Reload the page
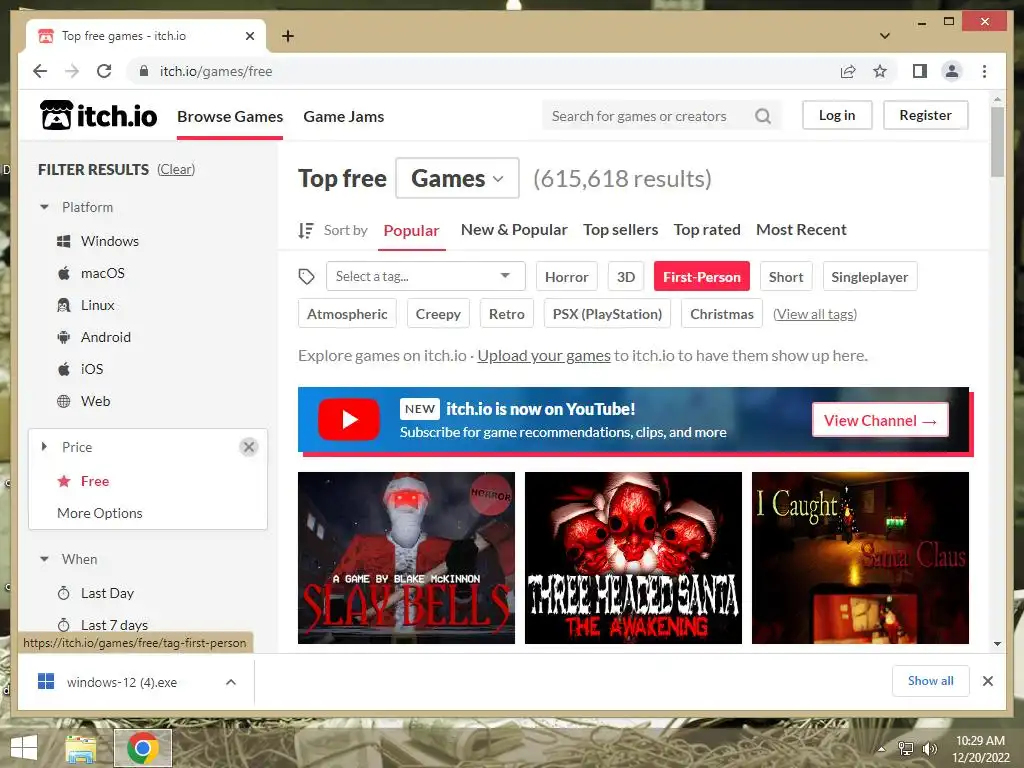The width and height of the screenshot is (1024, 768). coord(104,71)
